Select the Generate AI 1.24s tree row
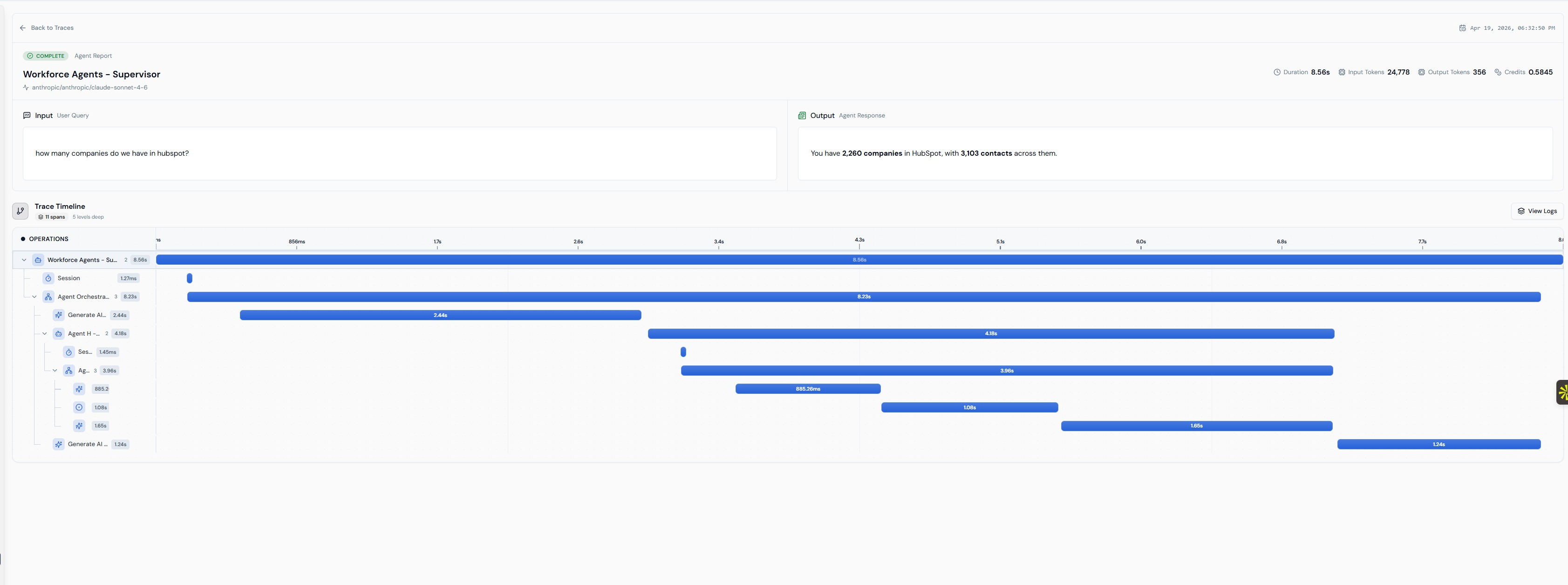The image size is (1568, 585). [x=88, y=444]
